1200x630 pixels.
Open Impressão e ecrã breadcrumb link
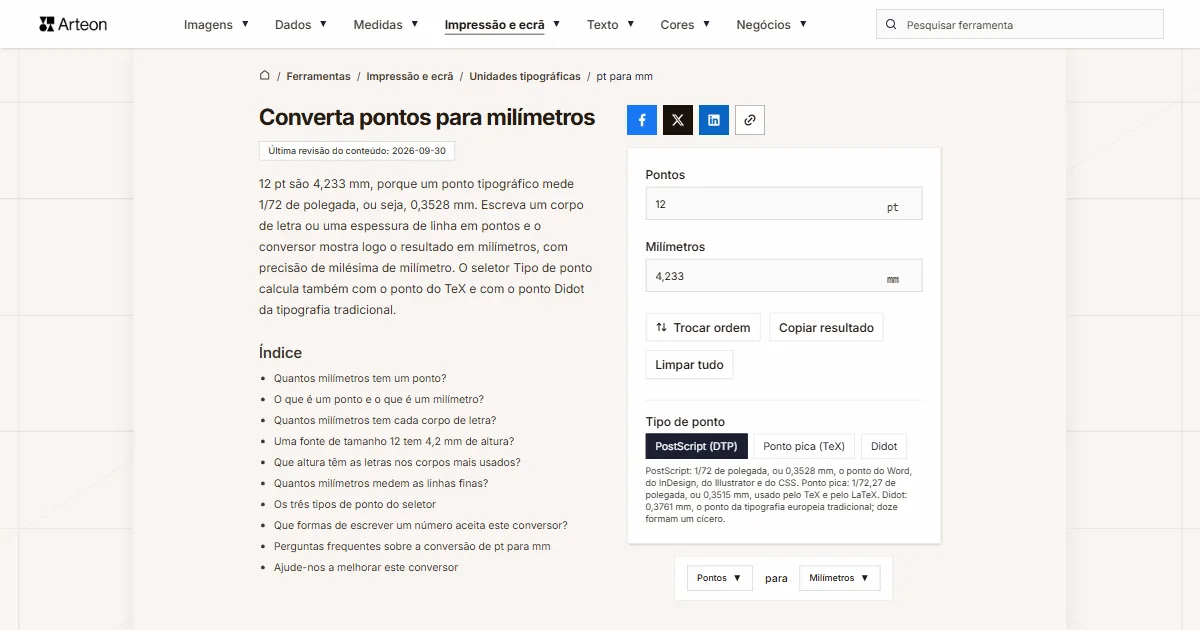point(410,76)
